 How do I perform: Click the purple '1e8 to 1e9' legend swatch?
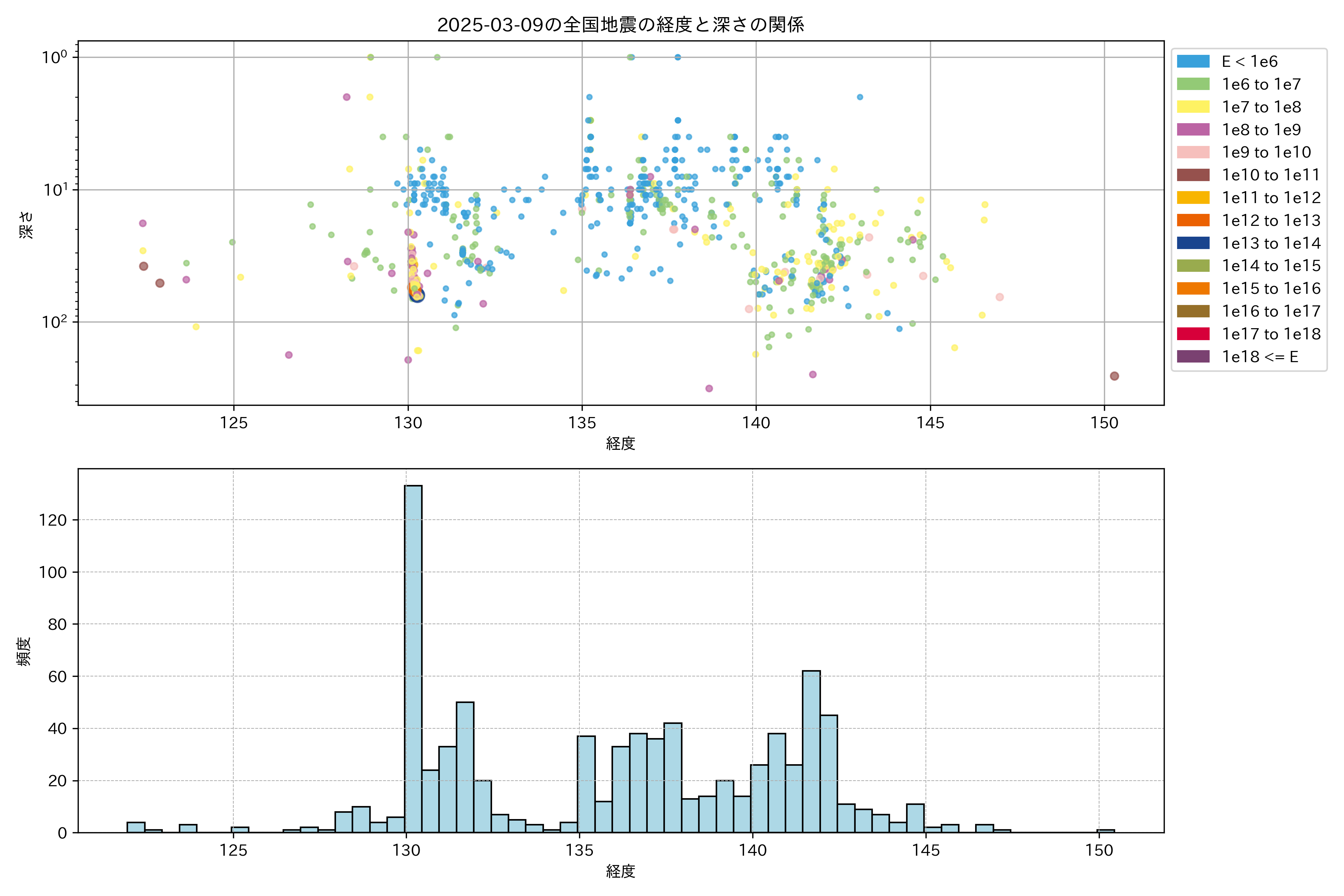tap(1192, 130)
